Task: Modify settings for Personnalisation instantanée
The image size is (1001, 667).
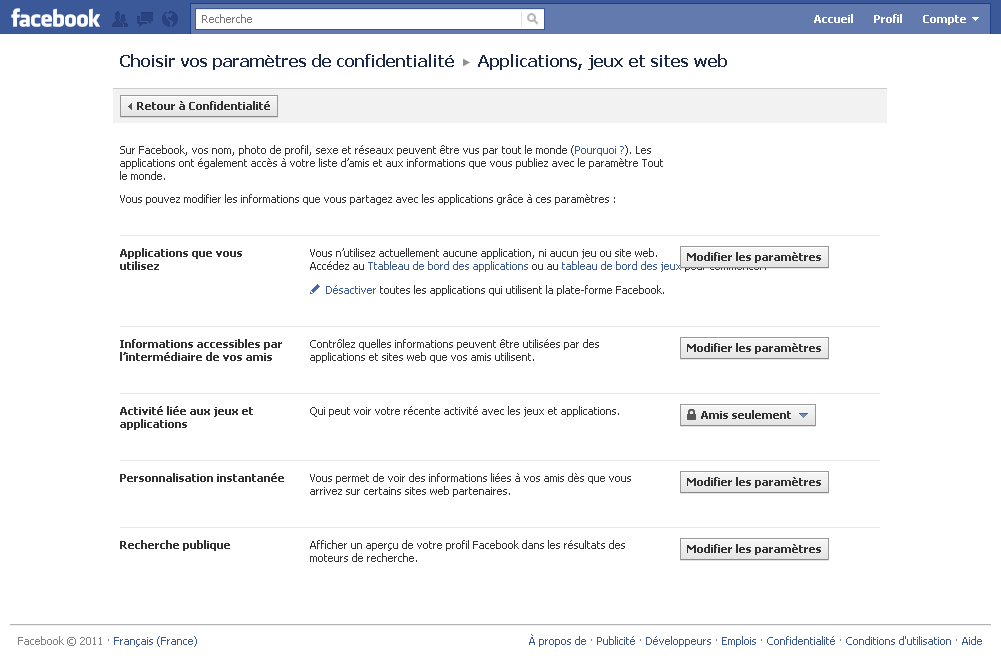Action: [x=754, y=482]
